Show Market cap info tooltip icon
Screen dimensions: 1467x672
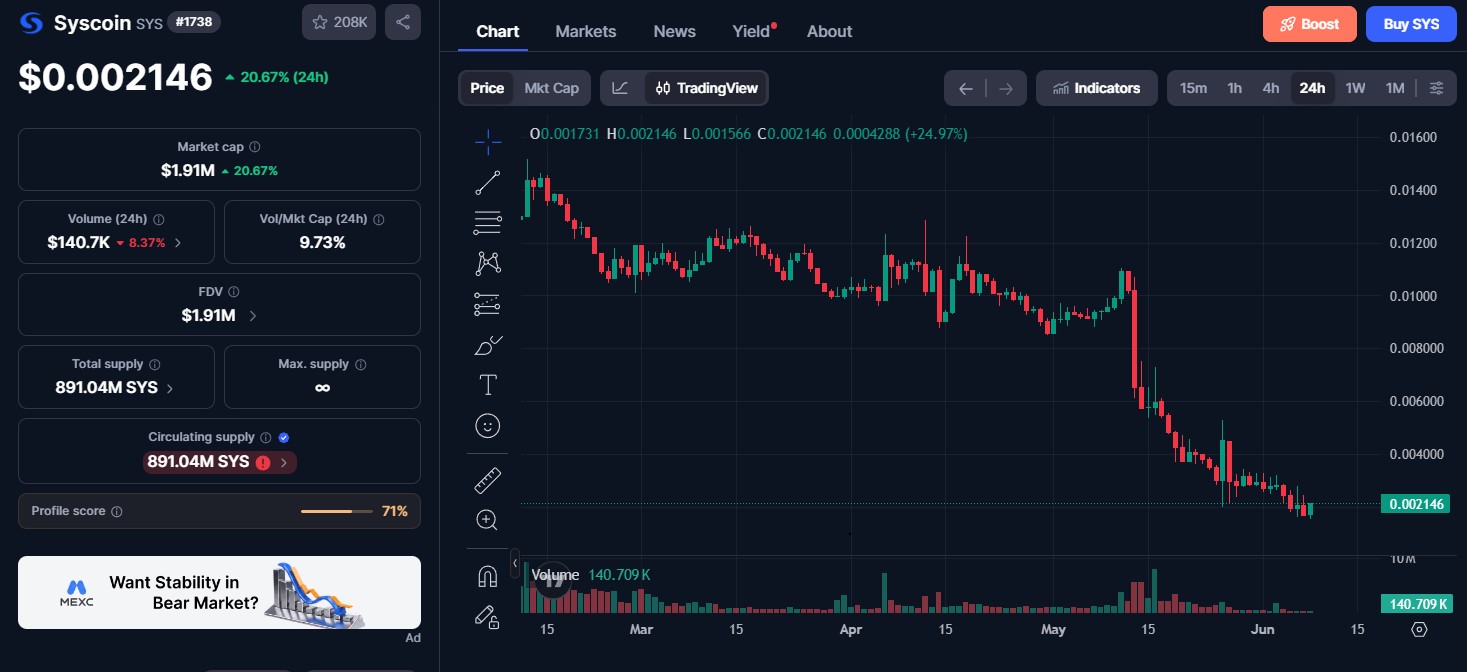pos(255,147)
